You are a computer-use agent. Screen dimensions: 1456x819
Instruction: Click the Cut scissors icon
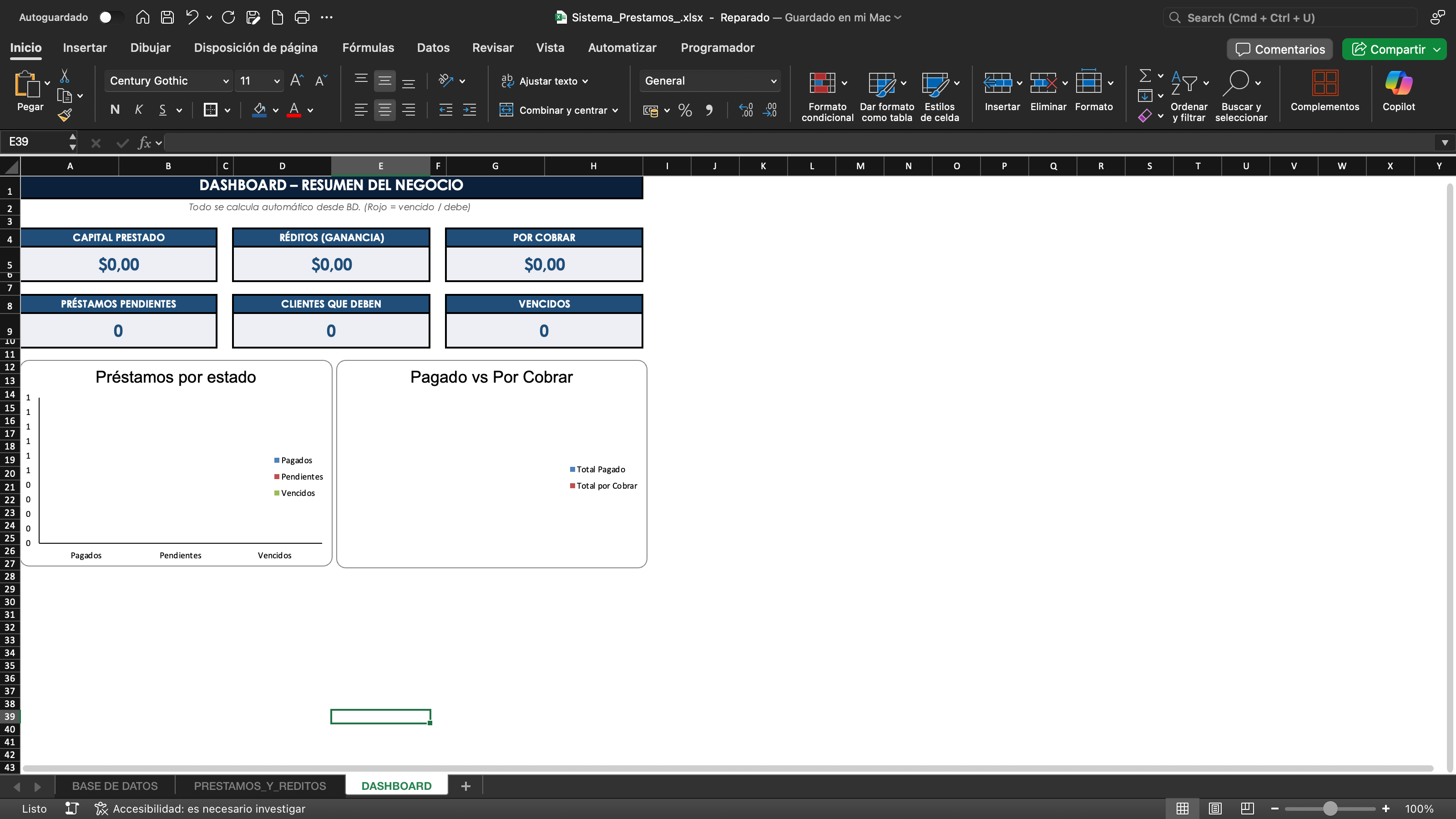pyautogui.click(x=65, y=76)
